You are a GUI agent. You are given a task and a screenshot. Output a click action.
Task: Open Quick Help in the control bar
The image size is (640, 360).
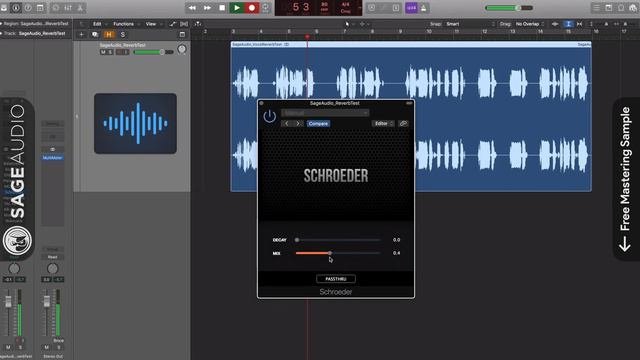28,8
